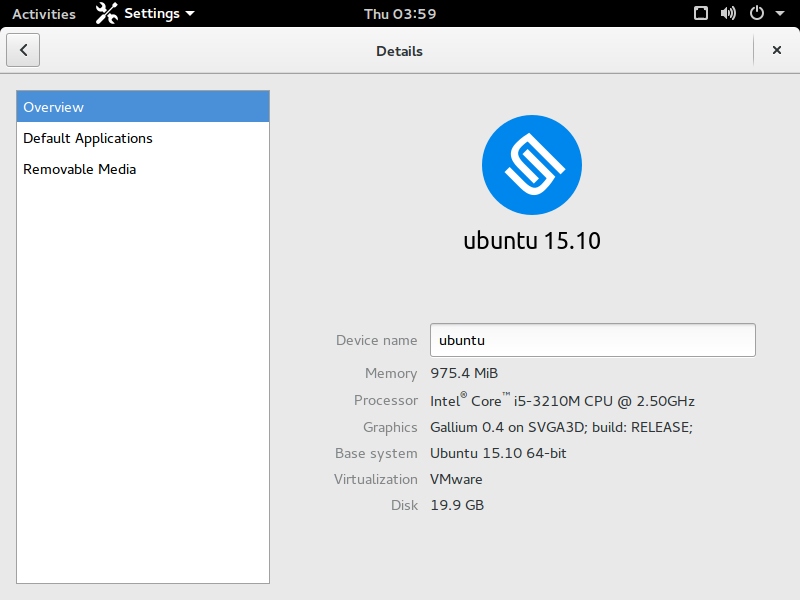Image resolution: width=800 pixels, height=600 pixels.
Task: Open Default Applications panel
Action: point(143,138)
